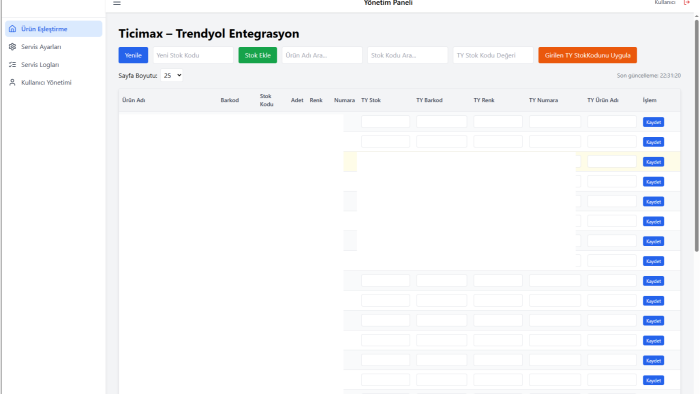Click Kaydet in the yellow highlighted row

653,162
